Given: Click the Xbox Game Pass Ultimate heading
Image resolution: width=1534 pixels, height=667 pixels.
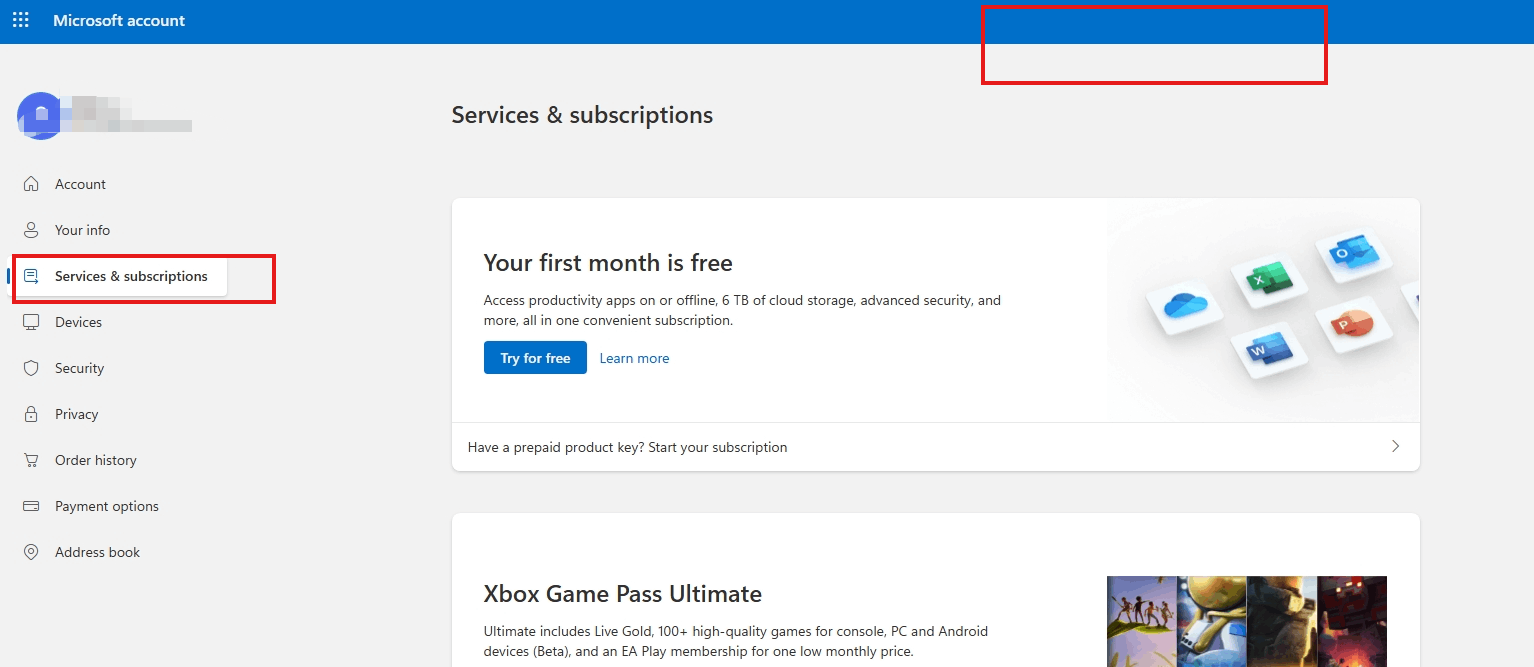Looking at the screenshot, I should point(622,594).
